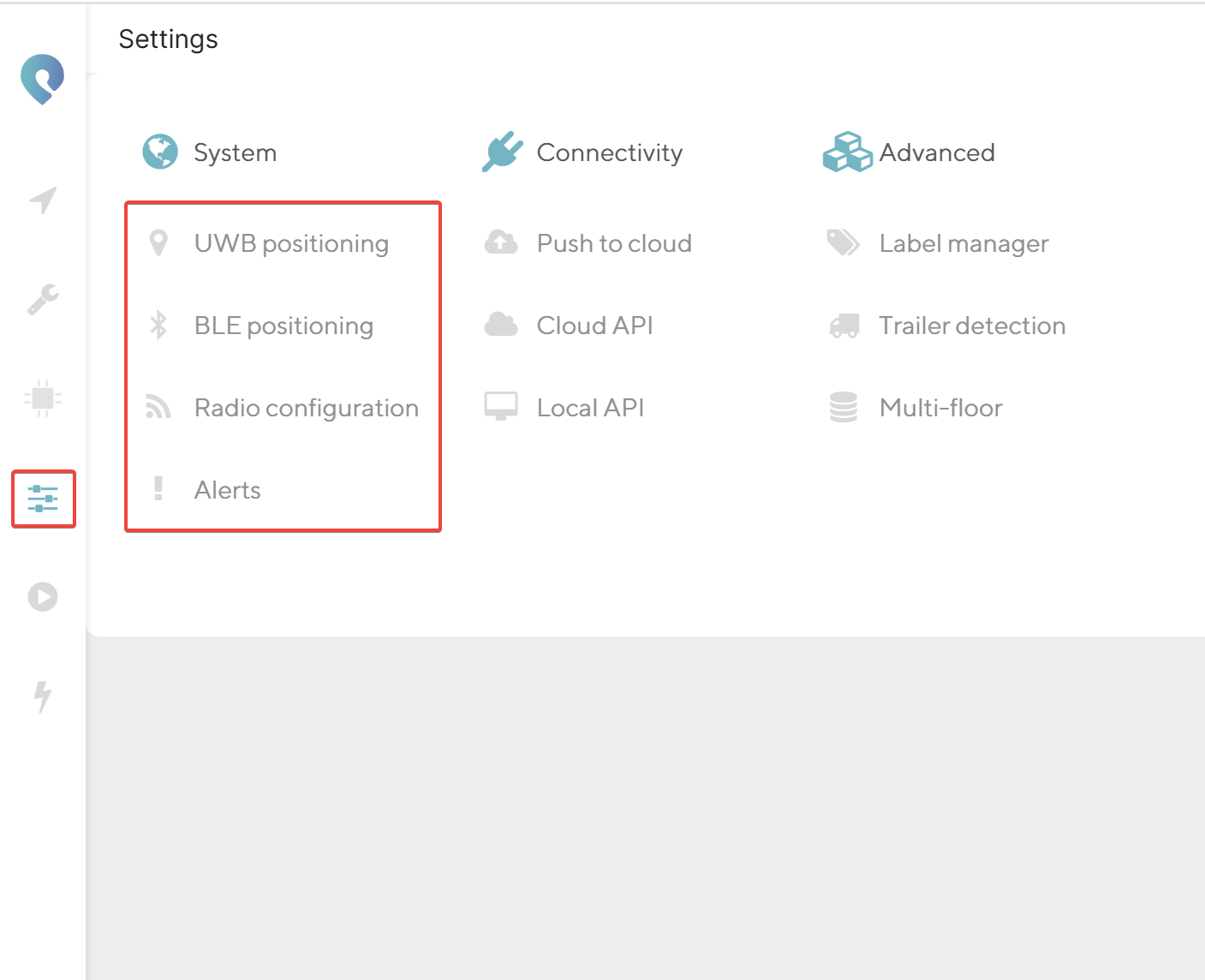The width and height of the screenshot is (1205, 980).
Task: Select the settings sliders sidebar icon
Action: tap(43, 498)
